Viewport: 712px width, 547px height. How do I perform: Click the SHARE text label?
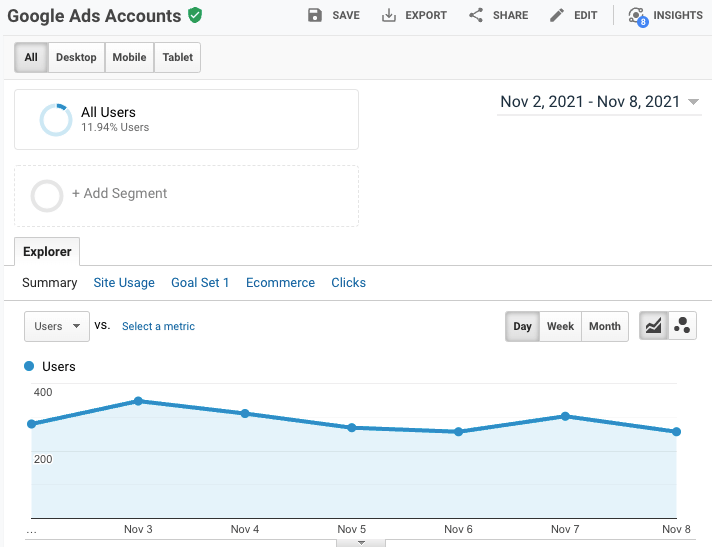click(x=510, y=15)
